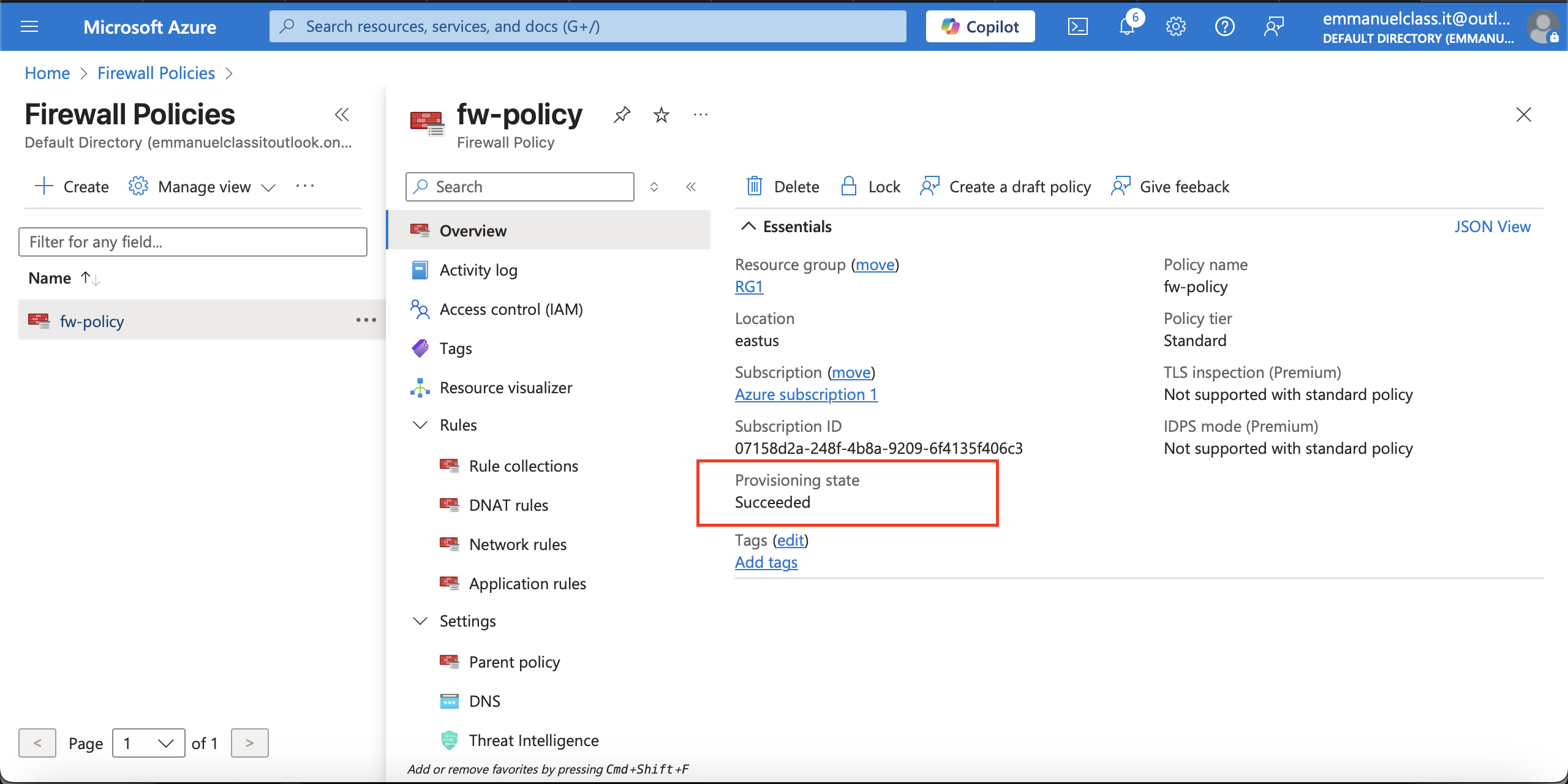Collapse the resource menu sidebar

[x=691, y=187]
